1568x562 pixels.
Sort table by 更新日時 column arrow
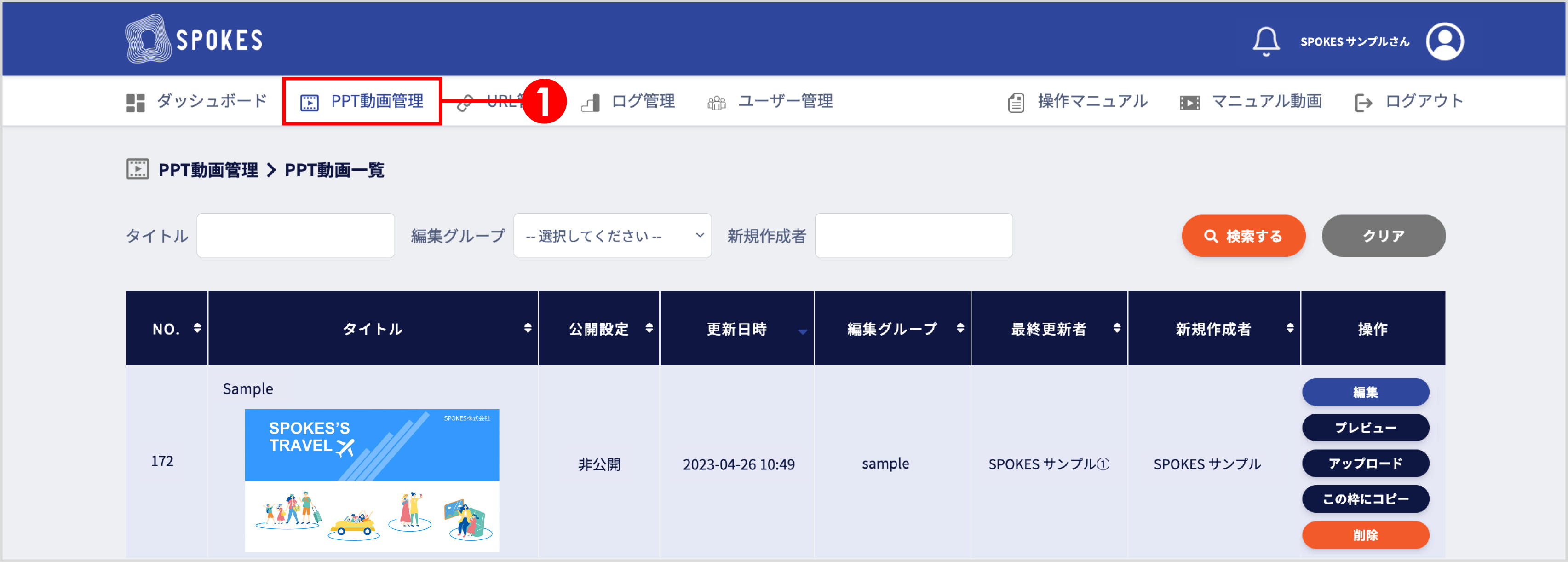coord(802,331)
